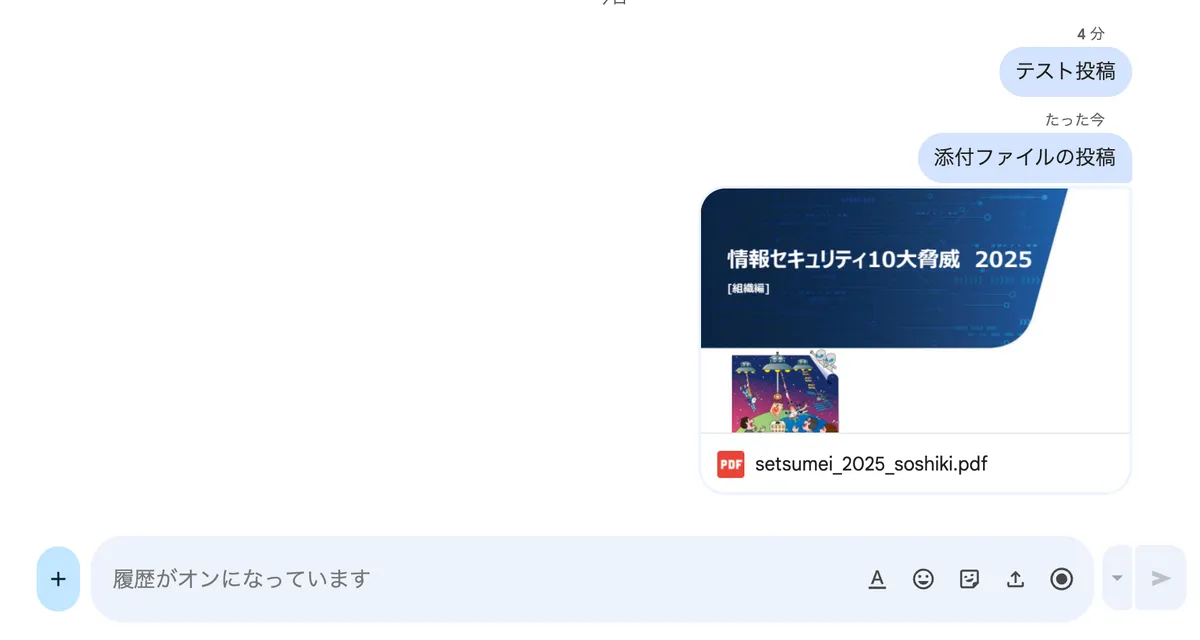This screenshot has width=1200, height=640.
Task: Toggle text formatting options icon
Action: pyautogui.click(x=877, y=578)
